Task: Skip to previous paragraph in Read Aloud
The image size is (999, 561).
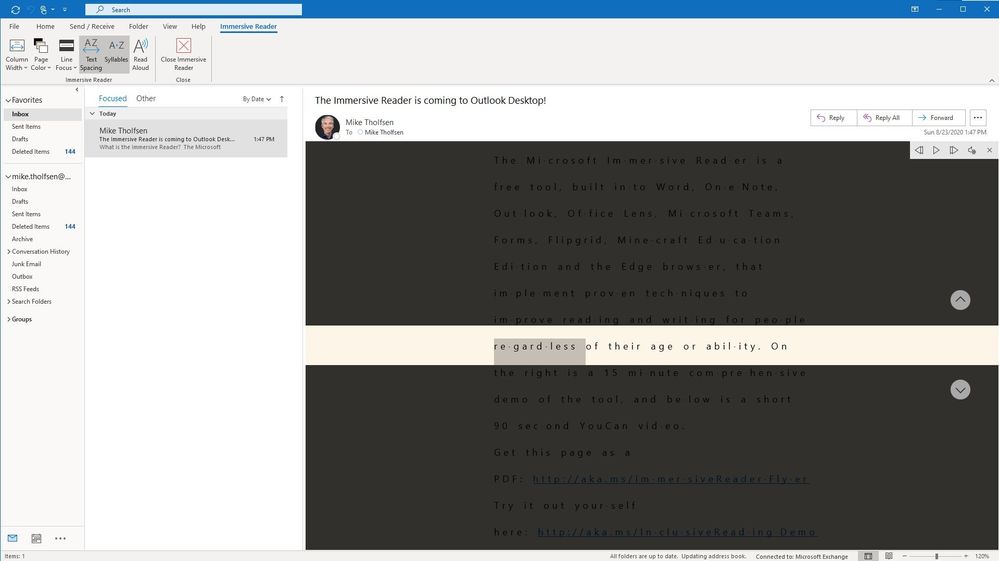Action: coord(919,150)
